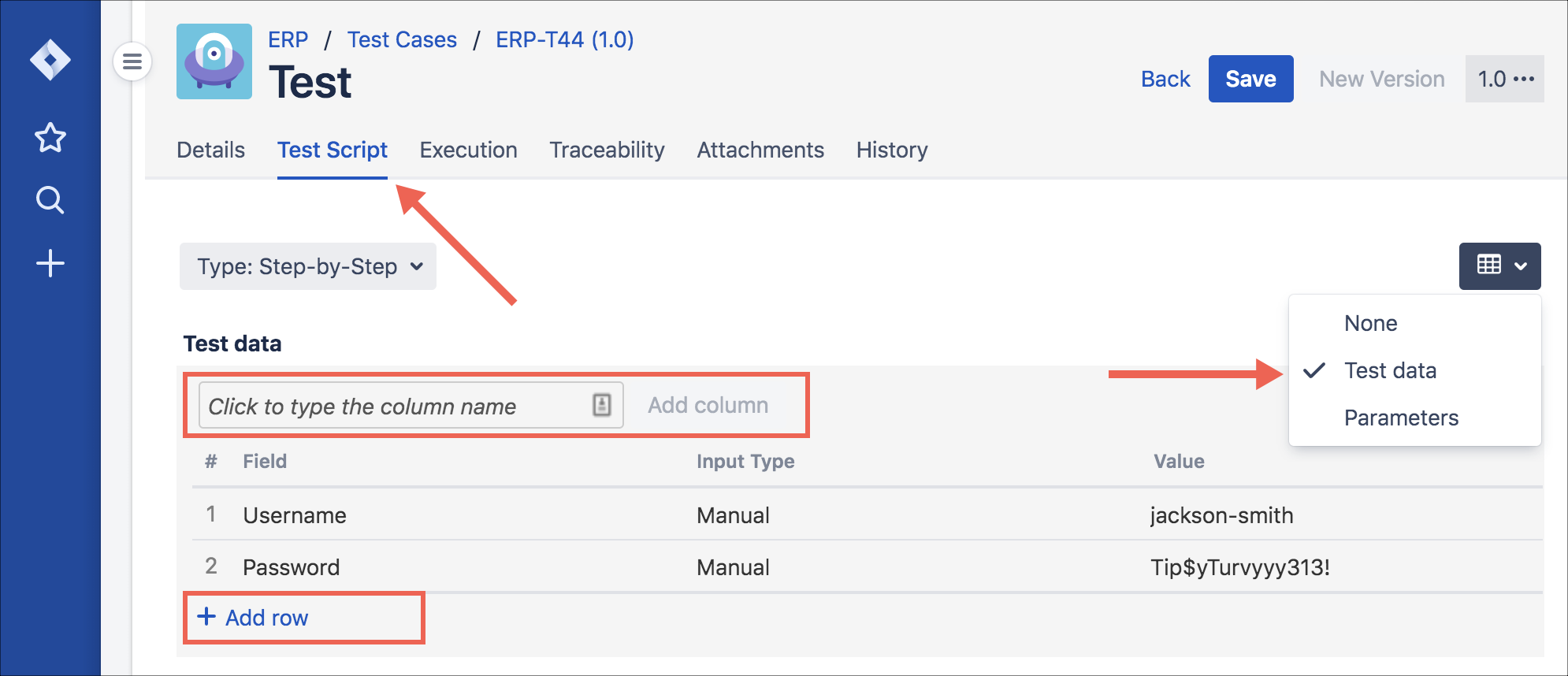This screenshot has height=676, width=1568.
Task: Expand the Type: Step-by-Step dropdown
Action: pos(308,266)
